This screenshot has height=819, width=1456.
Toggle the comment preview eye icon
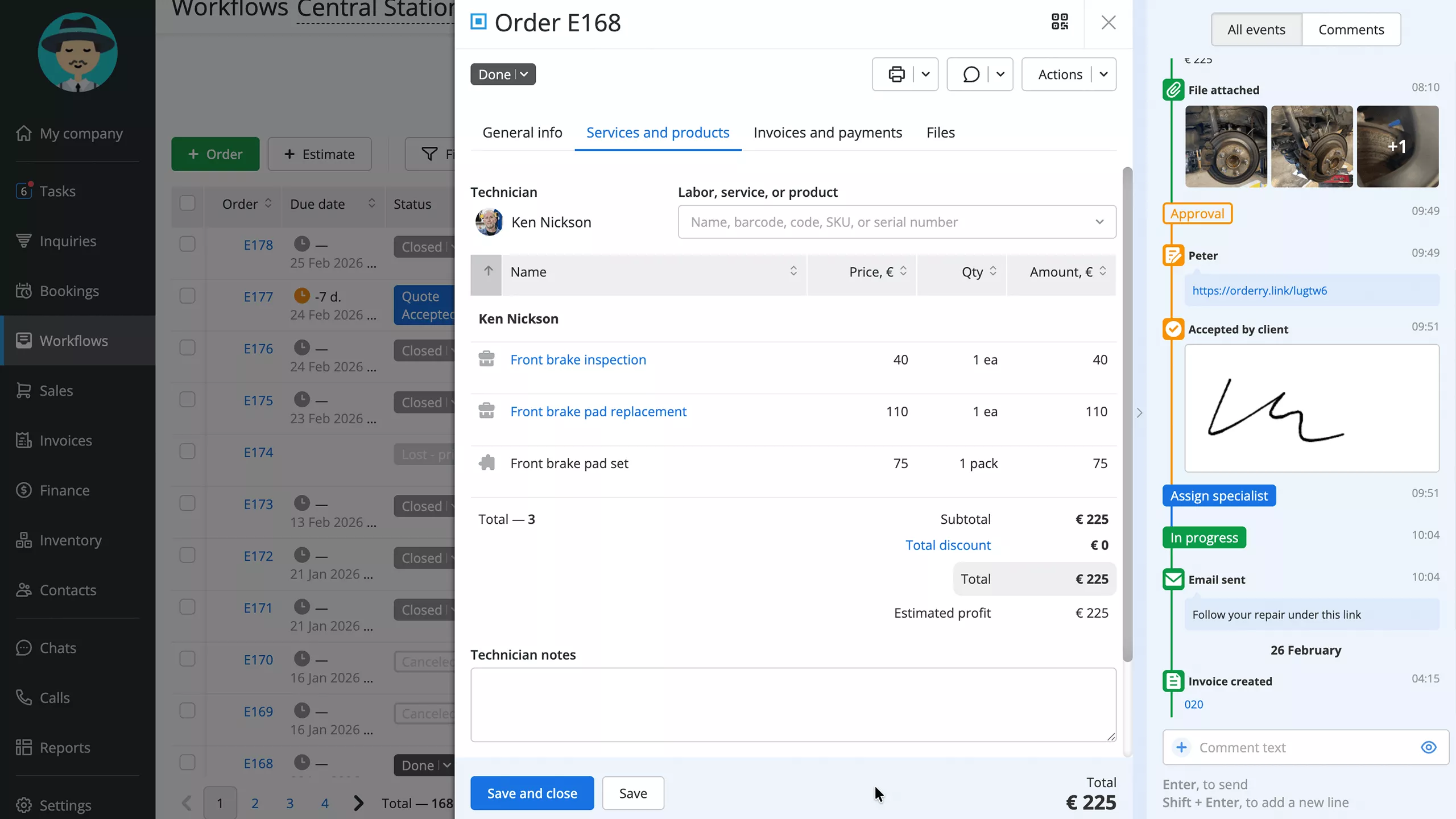pos(1428,747)
